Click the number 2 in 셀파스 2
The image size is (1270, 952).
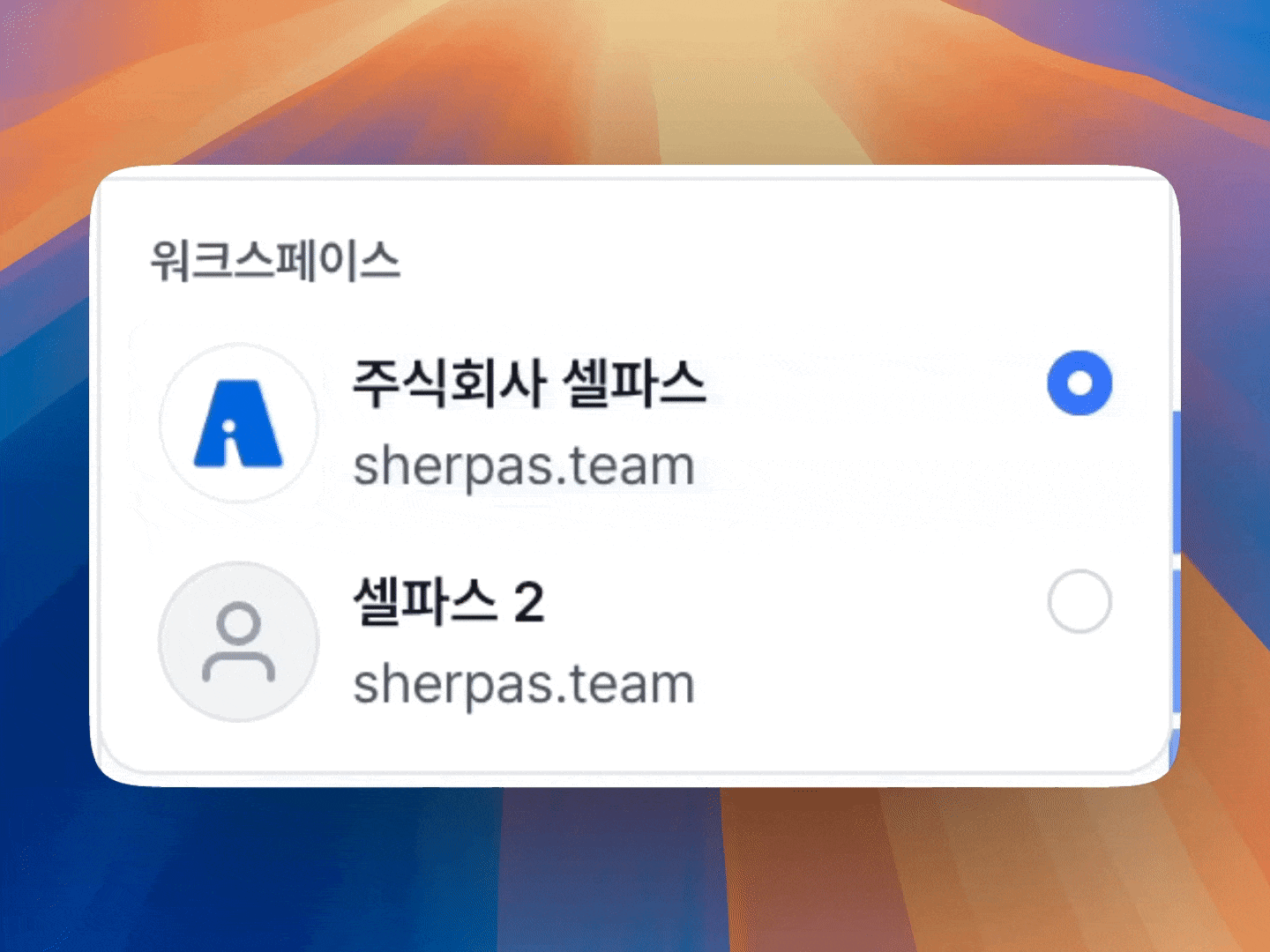[x=528, y=604]
